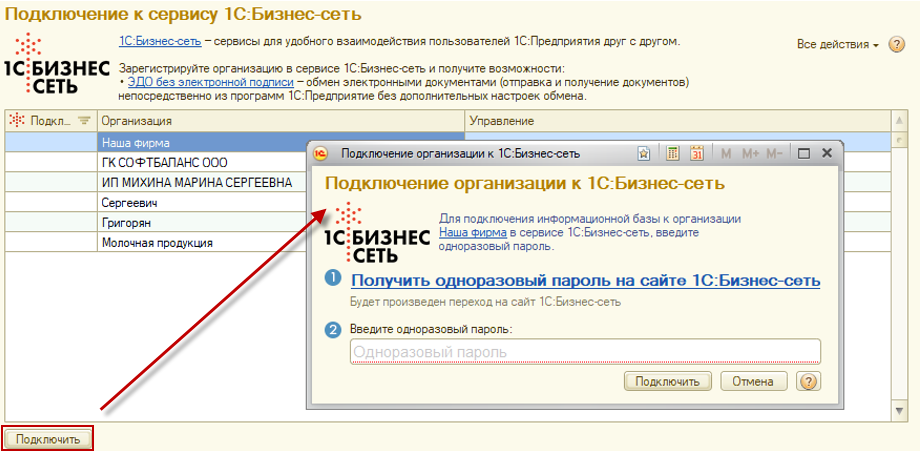
Task: Open the ЭДО без электронной подписи link
Action: pos(210,82)
